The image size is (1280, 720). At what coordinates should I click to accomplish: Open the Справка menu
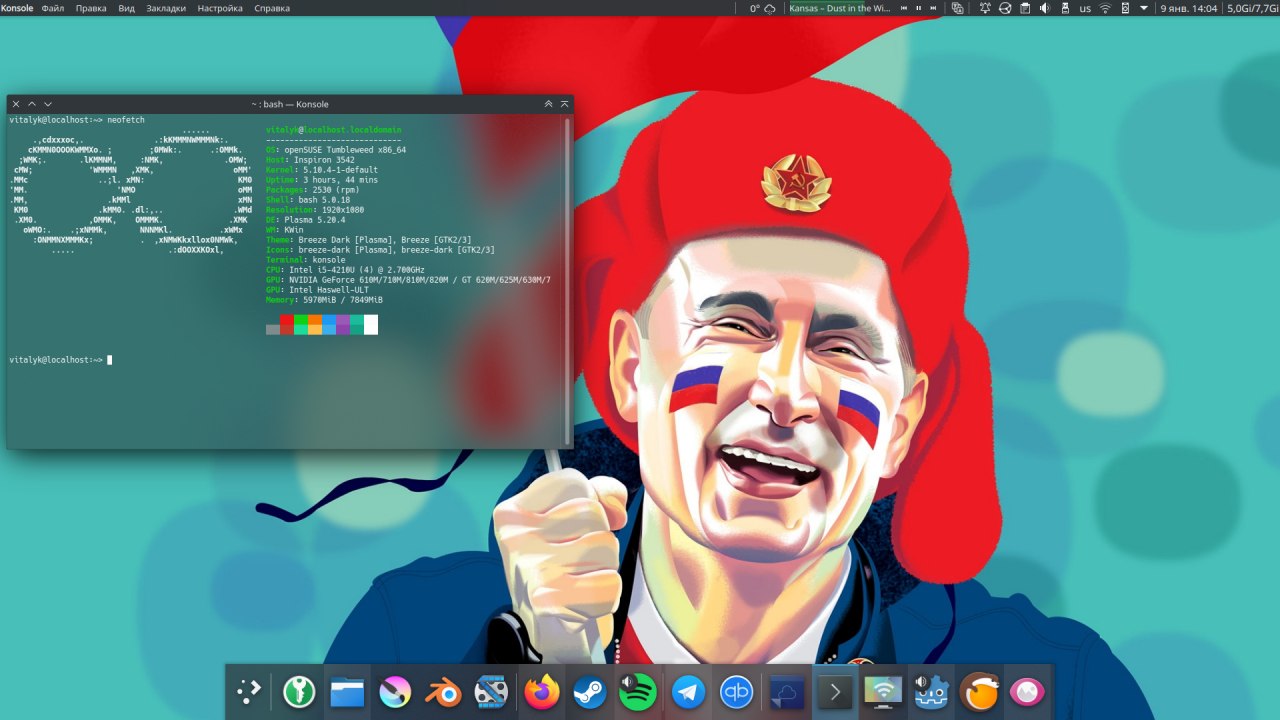pos(272,8)
